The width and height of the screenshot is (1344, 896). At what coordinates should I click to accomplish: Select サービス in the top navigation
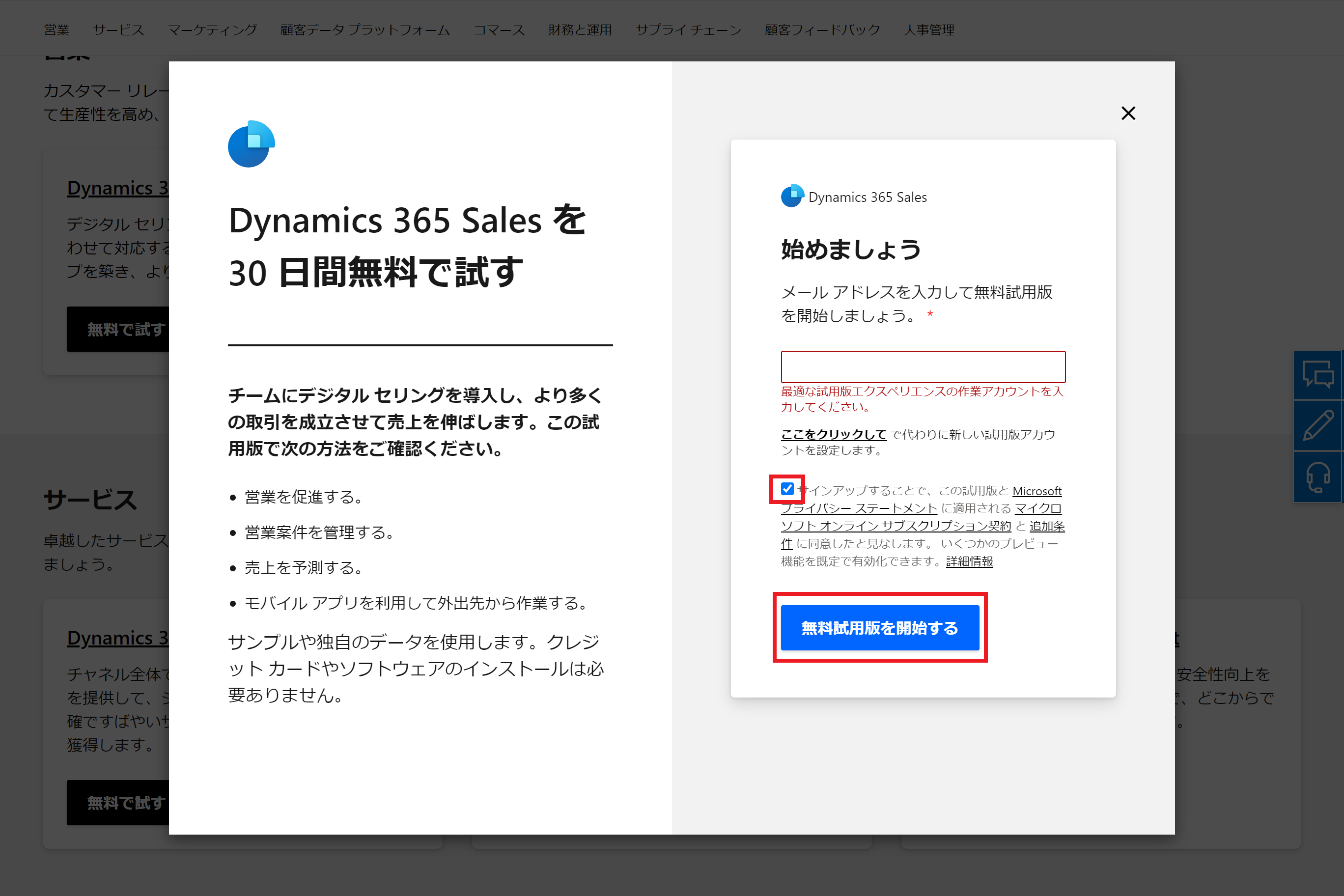pyautogui.click(x=119, y=29)
